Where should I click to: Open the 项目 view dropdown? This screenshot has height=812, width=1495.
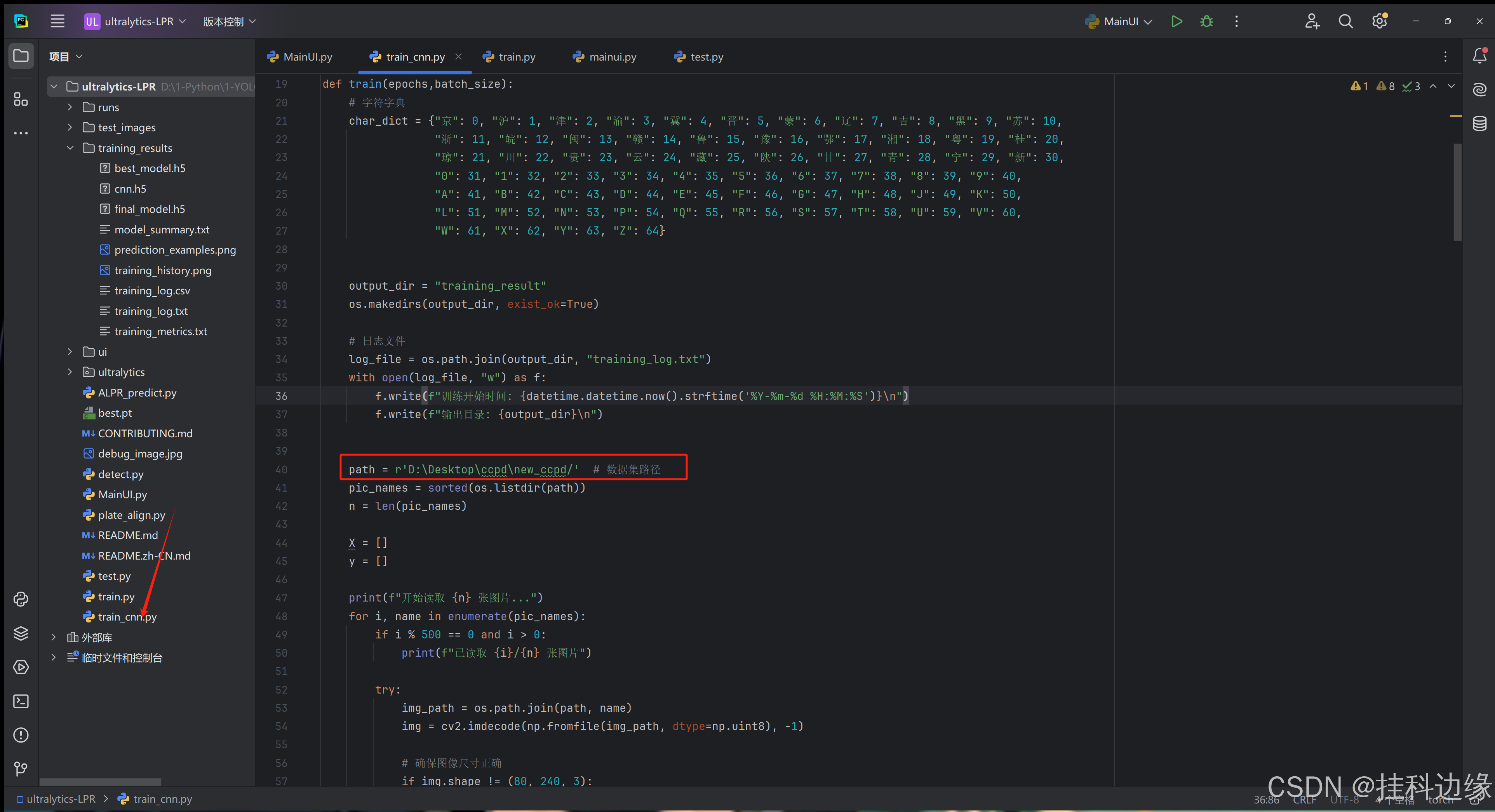(x=66, y=56)
